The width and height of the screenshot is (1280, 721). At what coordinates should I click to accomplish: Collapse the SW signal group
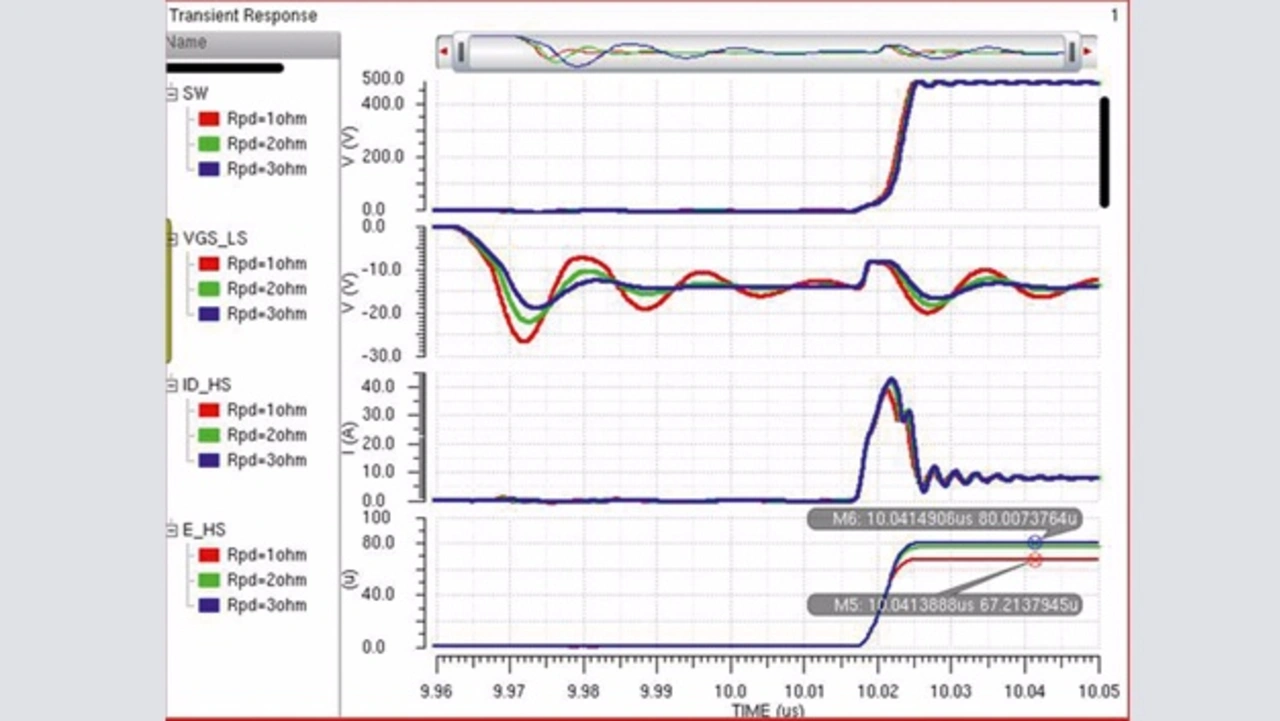172,94
